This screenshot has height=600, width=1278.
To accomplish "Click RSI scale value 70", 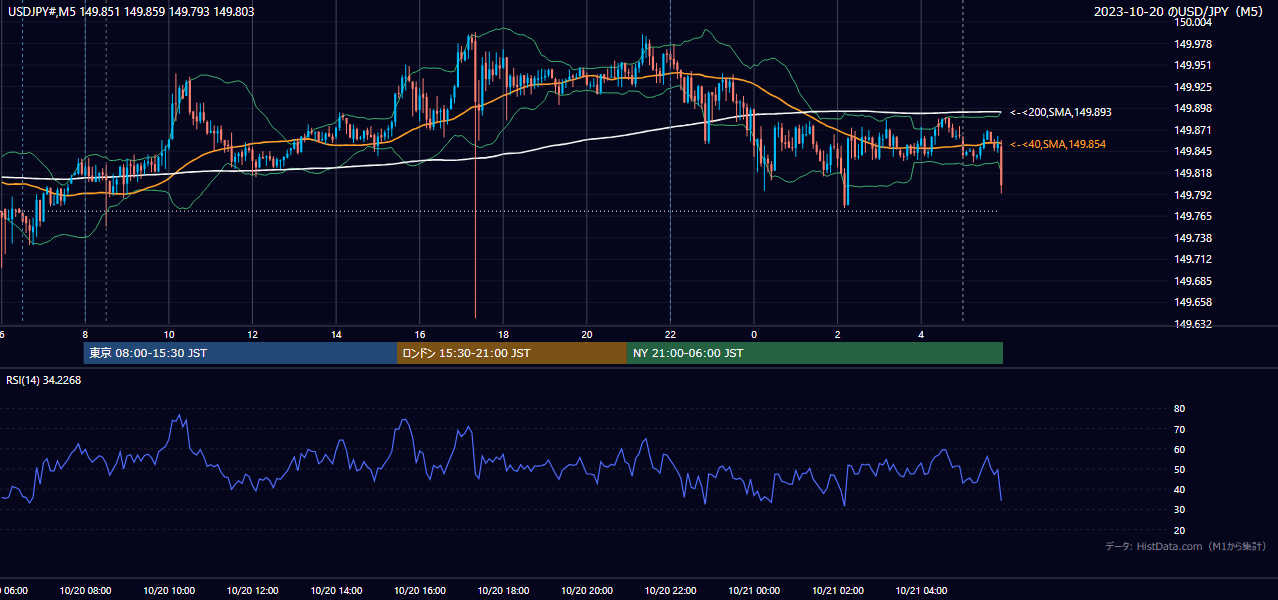I will pos(1180,429).
